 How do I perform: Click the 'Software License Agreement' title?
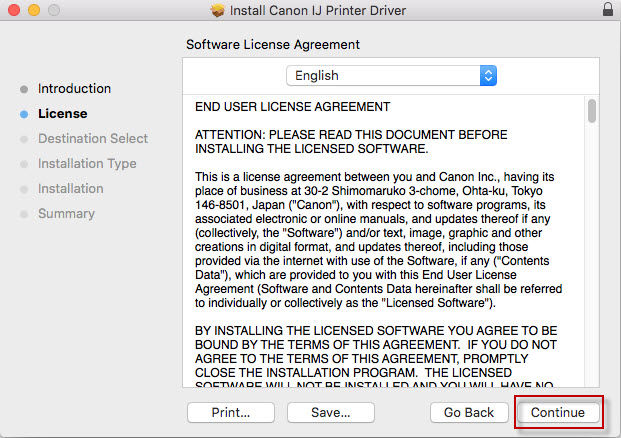[273, 44]
